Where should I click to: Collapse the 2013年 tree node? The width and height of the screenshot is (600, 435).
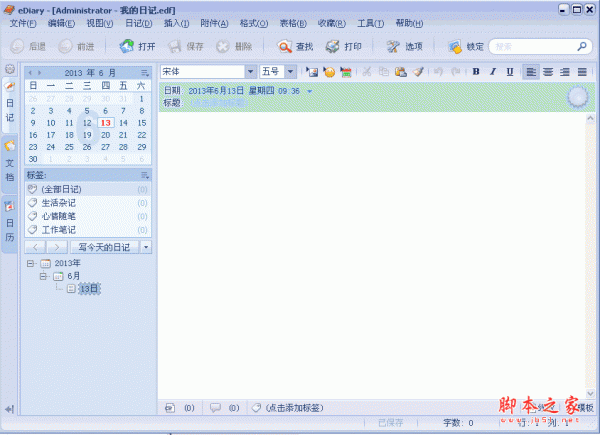[x=30, y=263]
